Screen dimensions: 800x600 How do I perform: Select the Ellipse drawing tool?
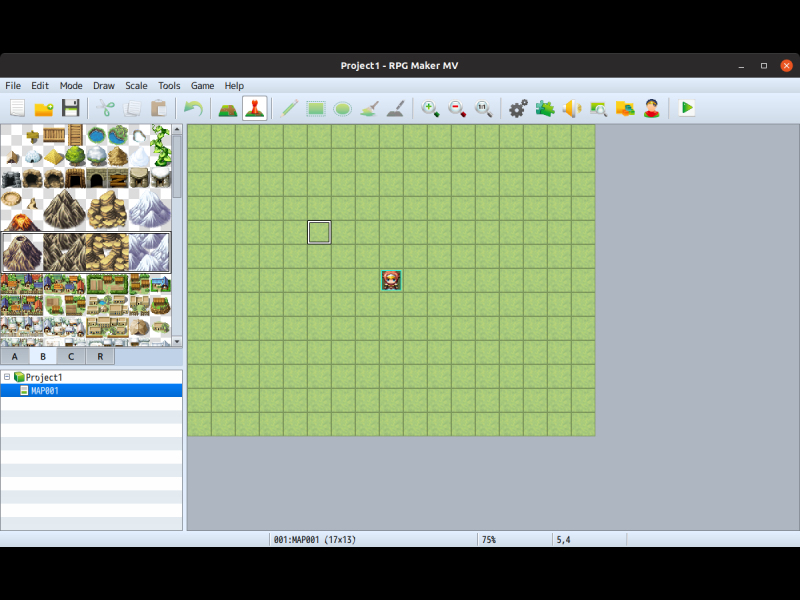coord(343,108)
